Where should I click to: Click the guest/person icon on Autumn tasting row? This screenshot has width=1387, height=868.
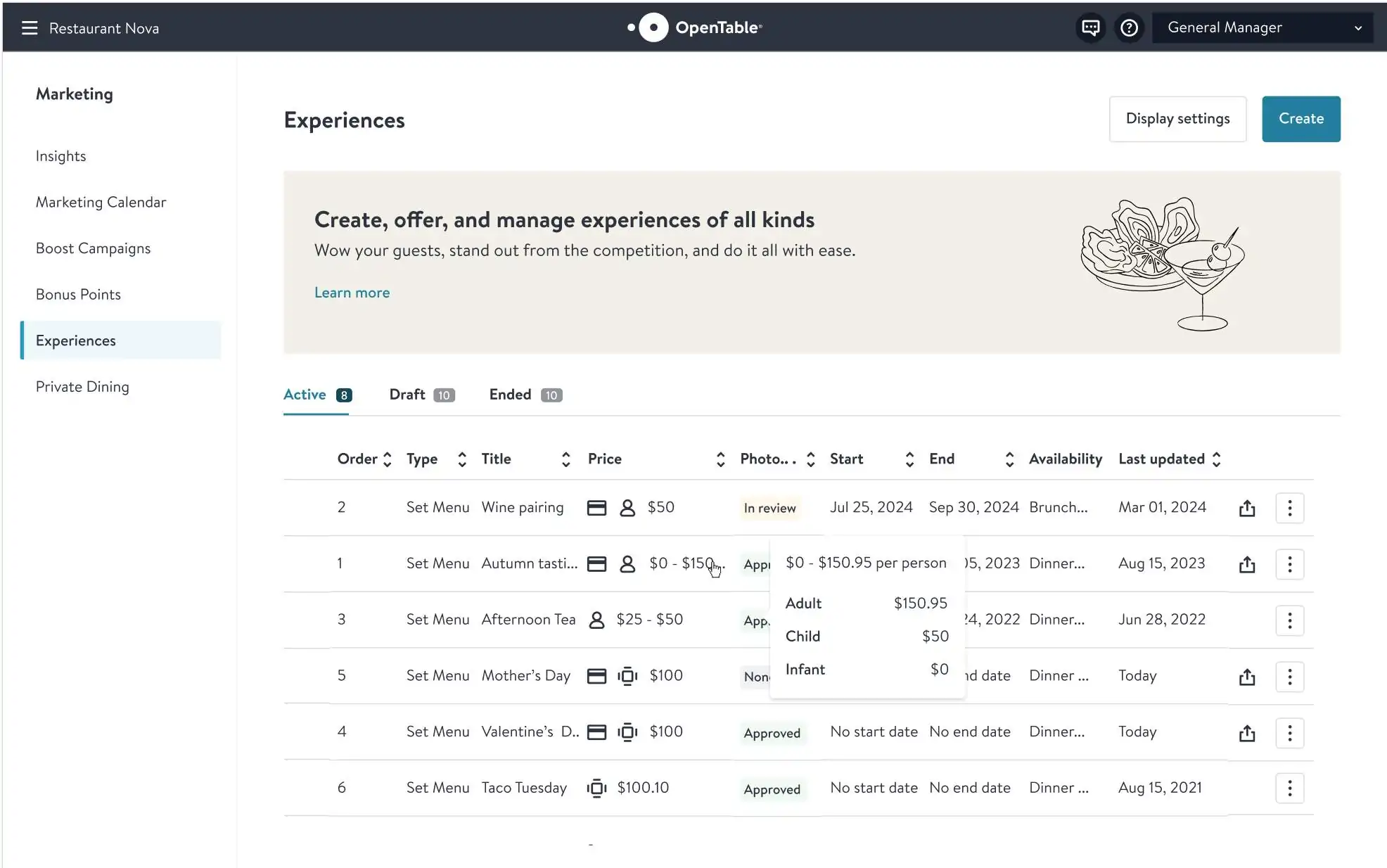[x=626, y=563]
